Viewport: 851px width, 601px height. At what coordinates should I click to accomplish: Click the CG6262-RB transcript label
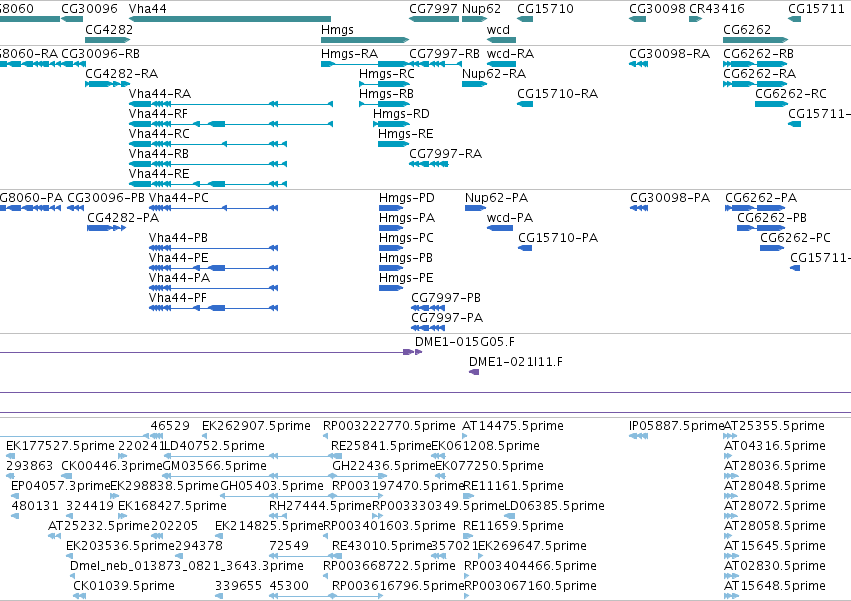coord(758,54)
